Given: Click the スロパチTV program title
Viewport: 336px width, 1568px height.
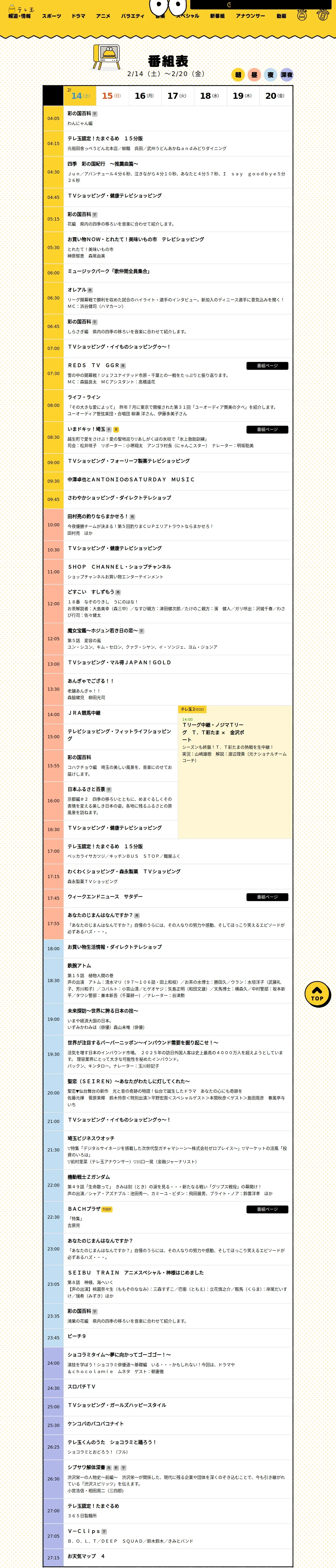Looking at the screenshot, I should pos(82,1387).
